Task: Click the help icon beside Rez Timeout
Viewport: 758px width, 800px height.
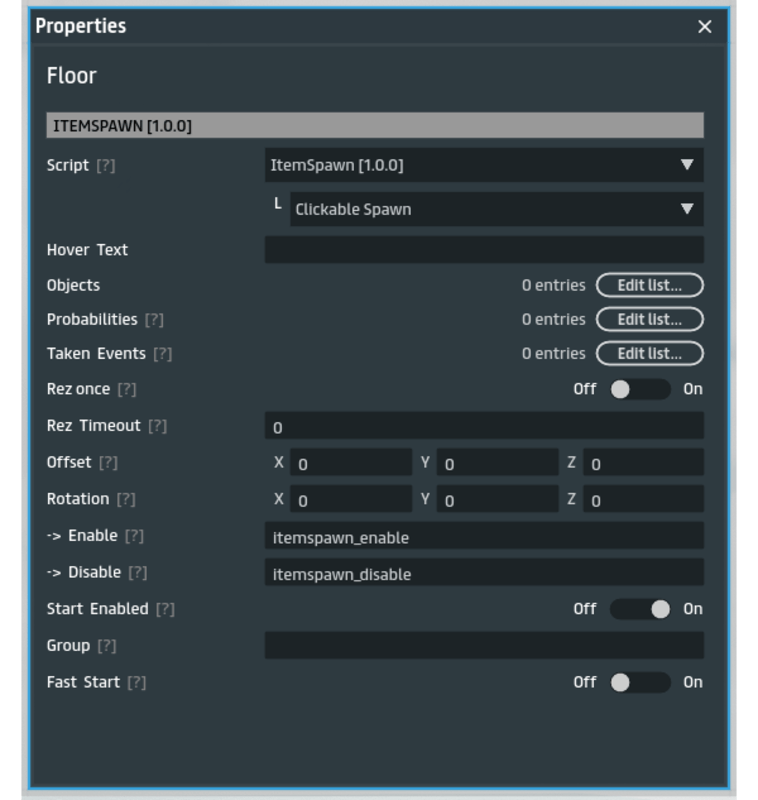Action: click(x=157, y=426)
